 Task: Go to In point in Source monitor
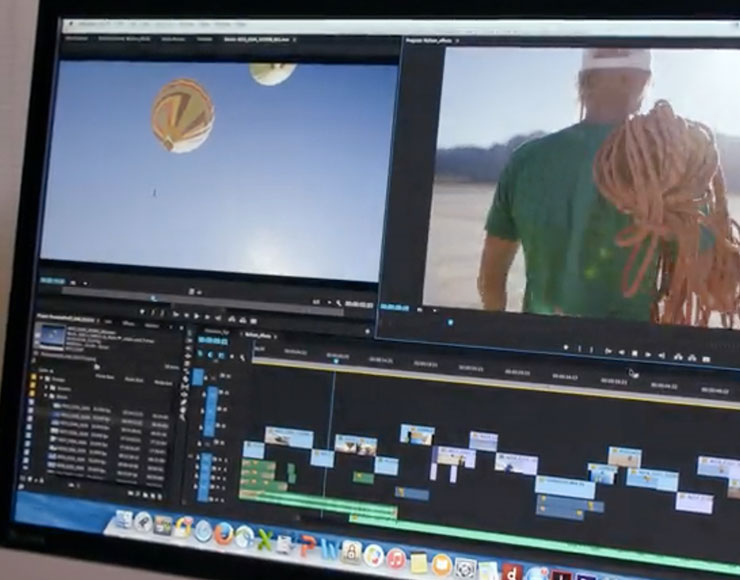coord(176,314)
